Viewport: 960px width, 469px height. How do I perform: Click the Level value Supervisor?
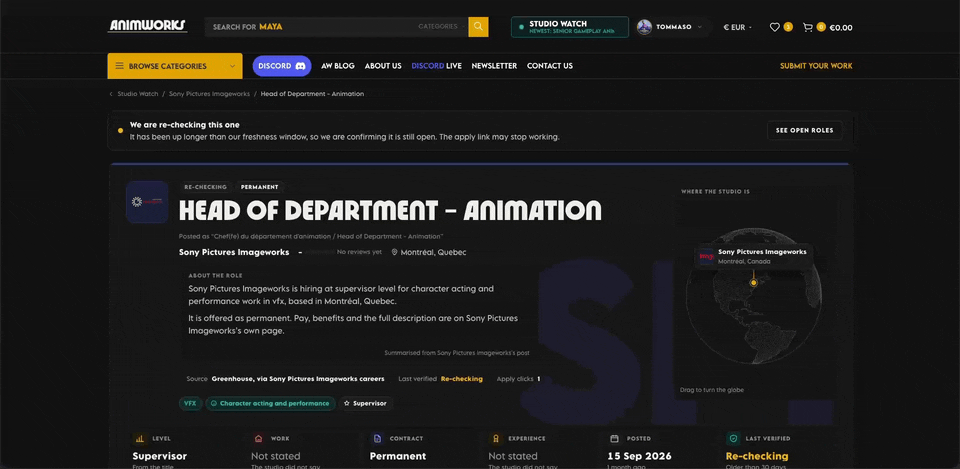[160, 456]
